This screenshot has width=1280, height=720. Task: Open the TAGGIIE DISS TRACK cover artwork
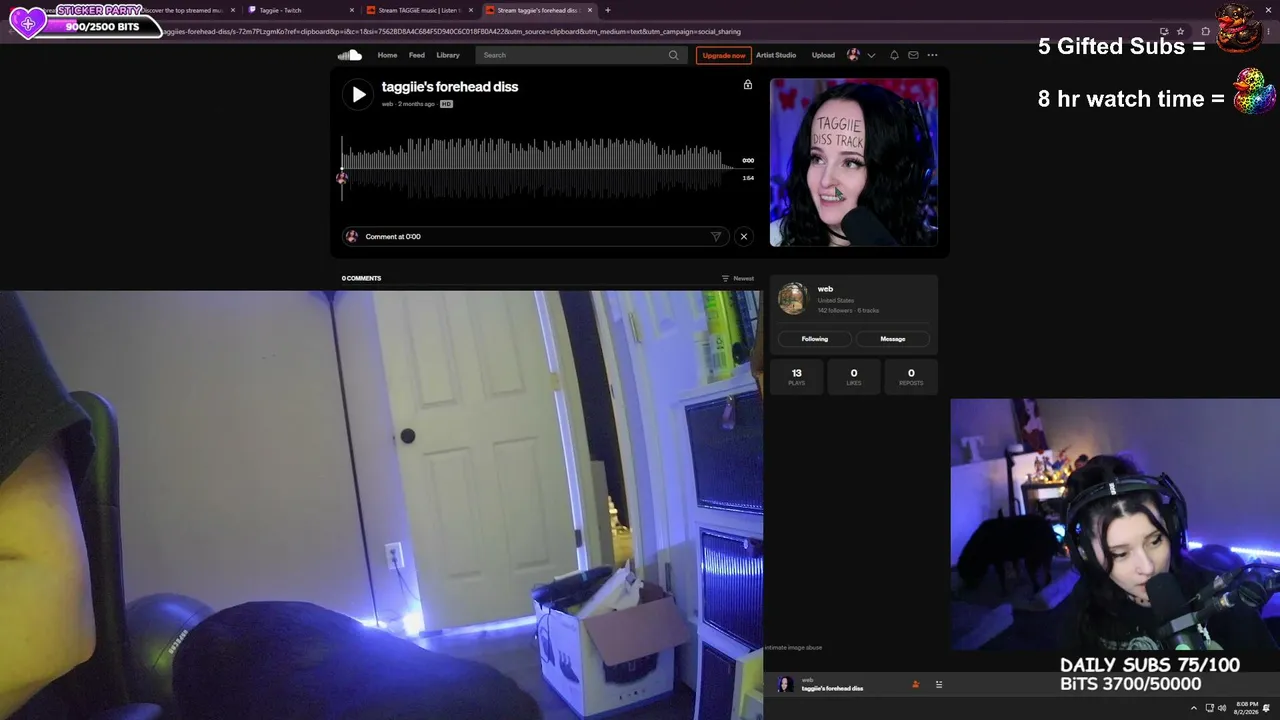click(x=854, y=162)
